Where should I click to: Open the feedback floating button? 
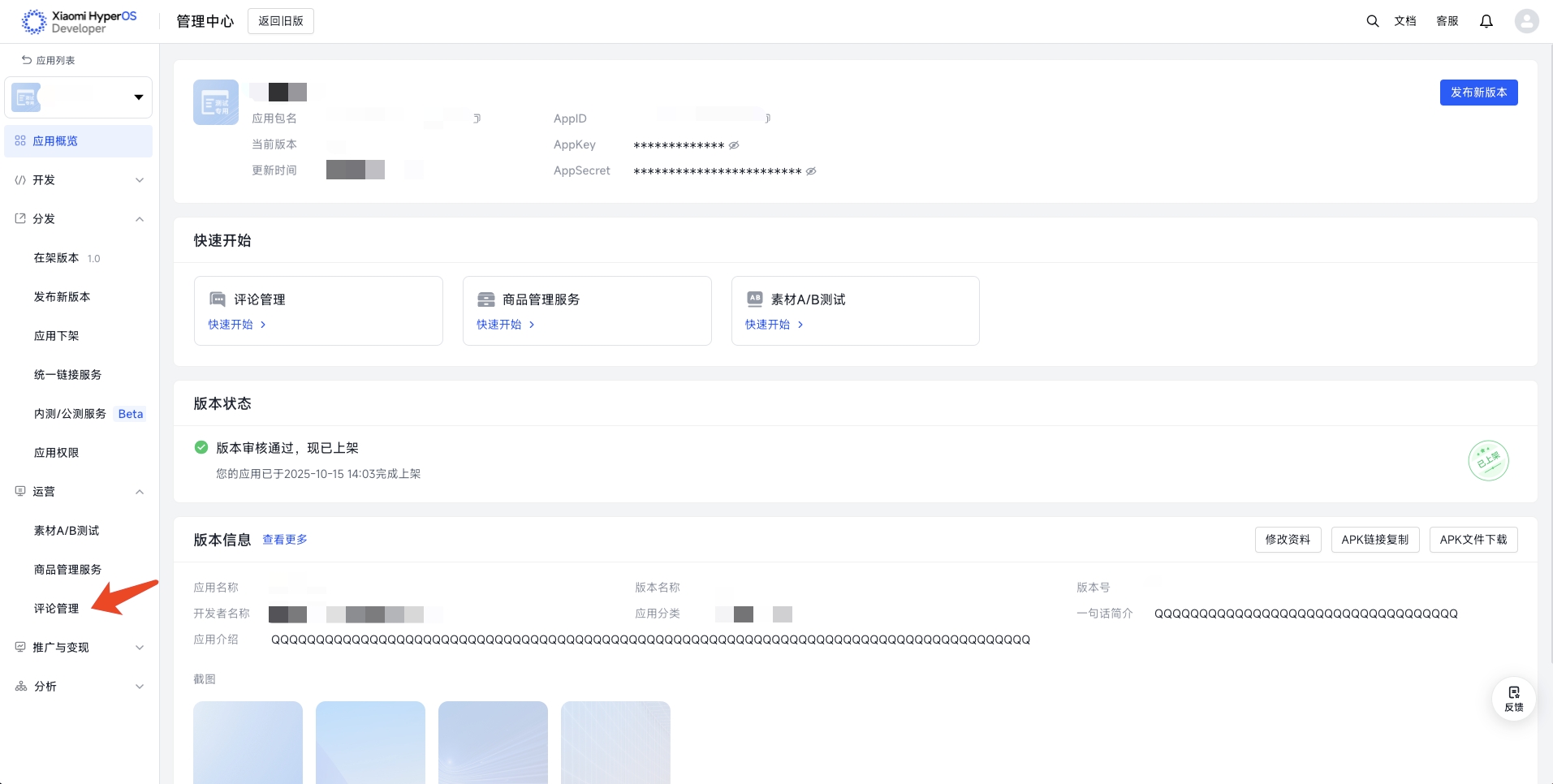pos(1513,698)
